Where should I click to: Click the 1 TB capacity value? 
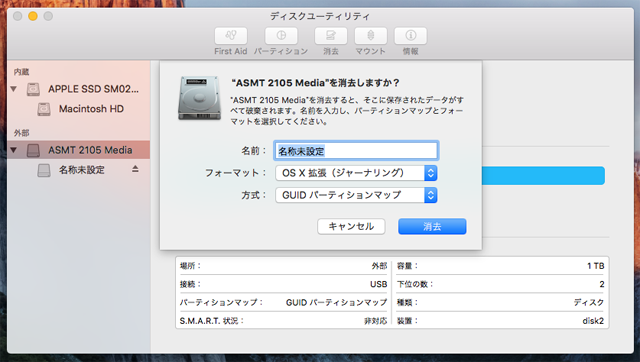click(596, 266)
